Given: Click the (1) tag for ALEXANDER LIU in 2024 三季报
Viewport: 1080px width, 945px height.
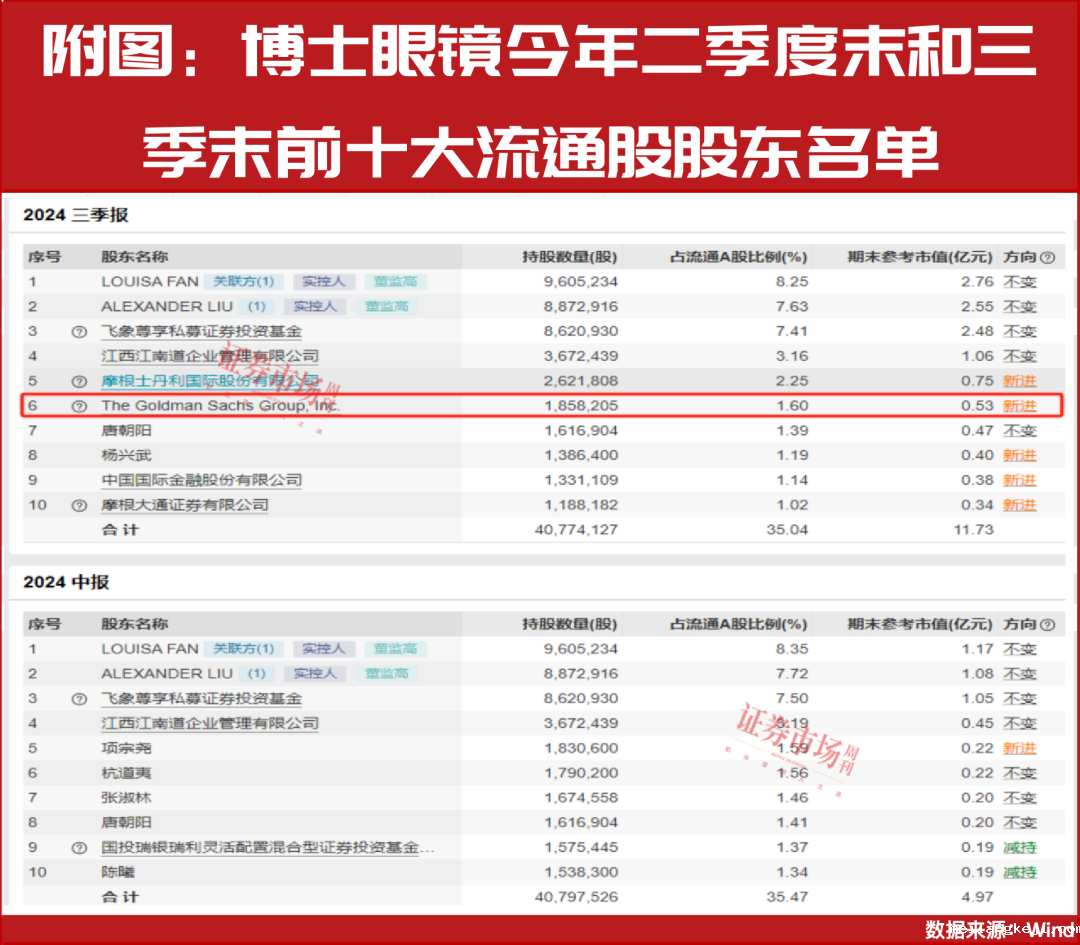Looking at the screenshot, I should click(x=257, y=307).
